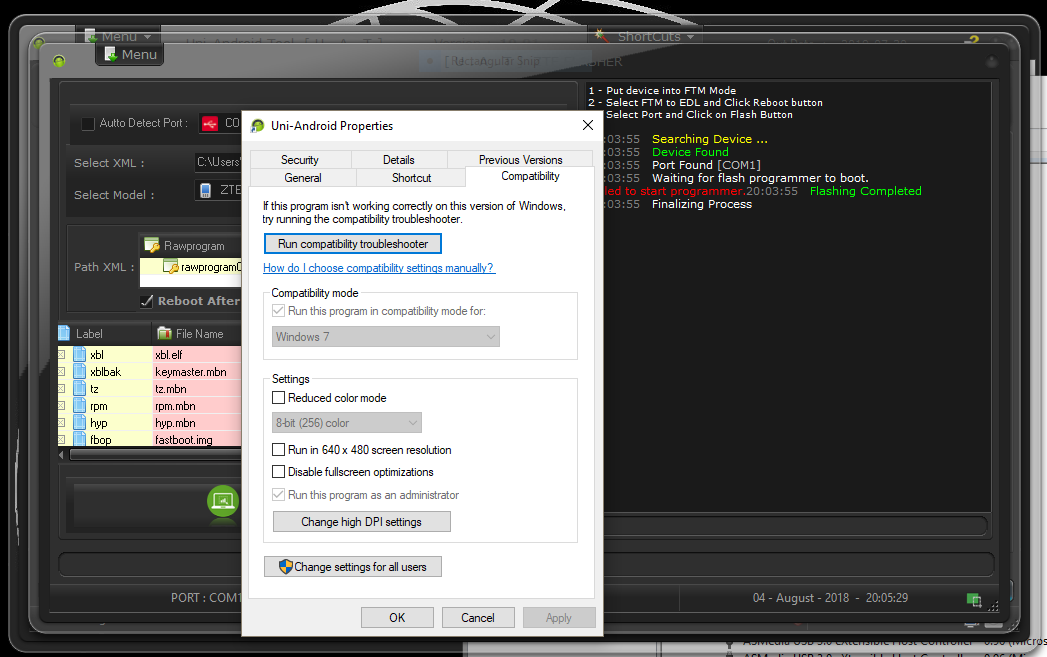Select the xbl.elf file name cell
Screen dimensions: 1047x657
coord(197,355)
